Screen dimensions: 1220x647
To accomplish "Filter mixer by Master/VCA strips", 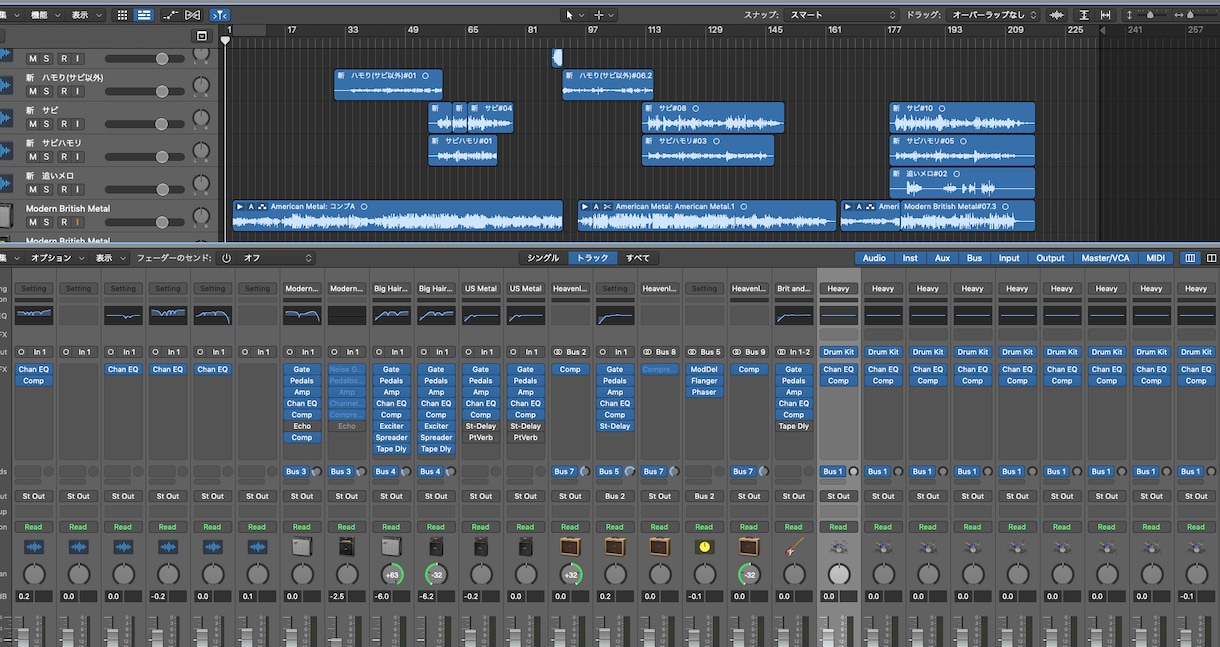I will 1105,258.
